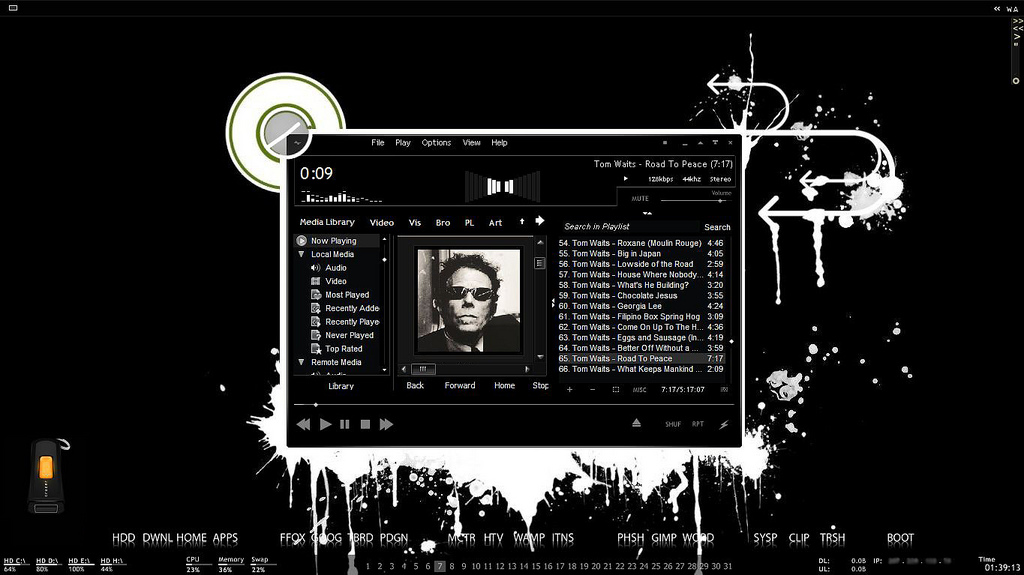Select Most Played in library tree

(347, 295)
